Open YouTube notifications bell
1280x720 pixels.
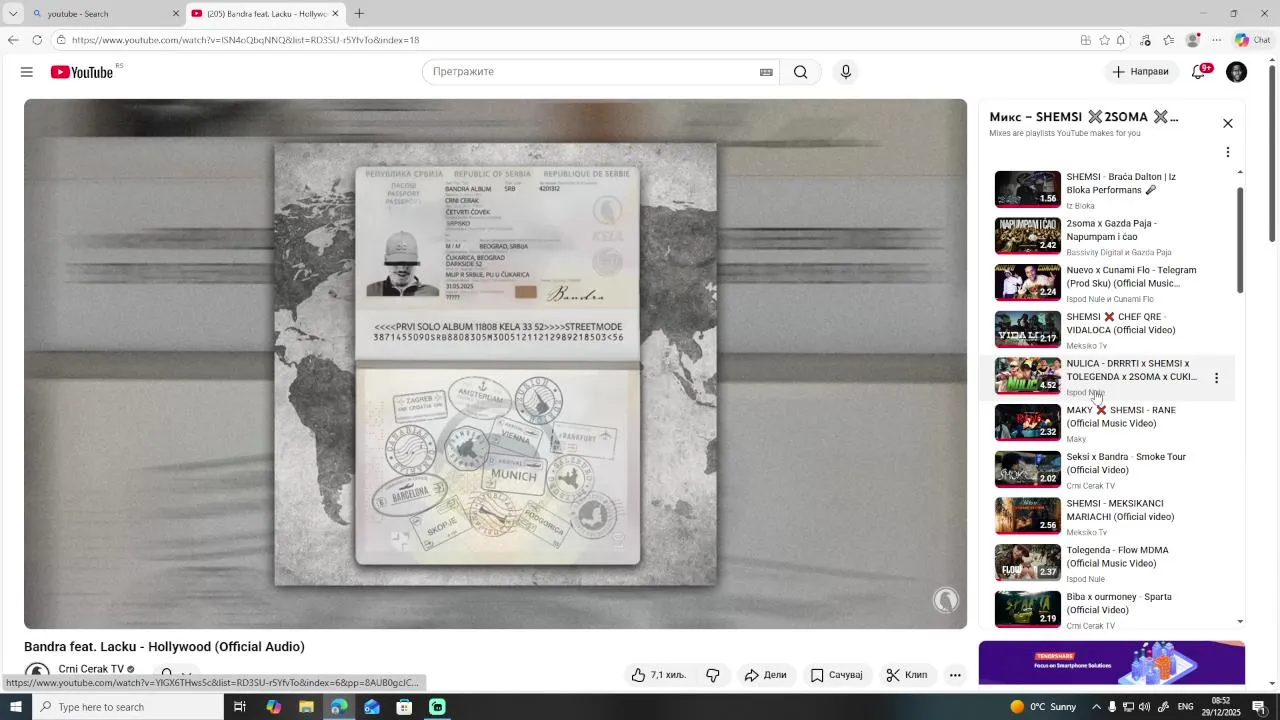coord(1199,72)
